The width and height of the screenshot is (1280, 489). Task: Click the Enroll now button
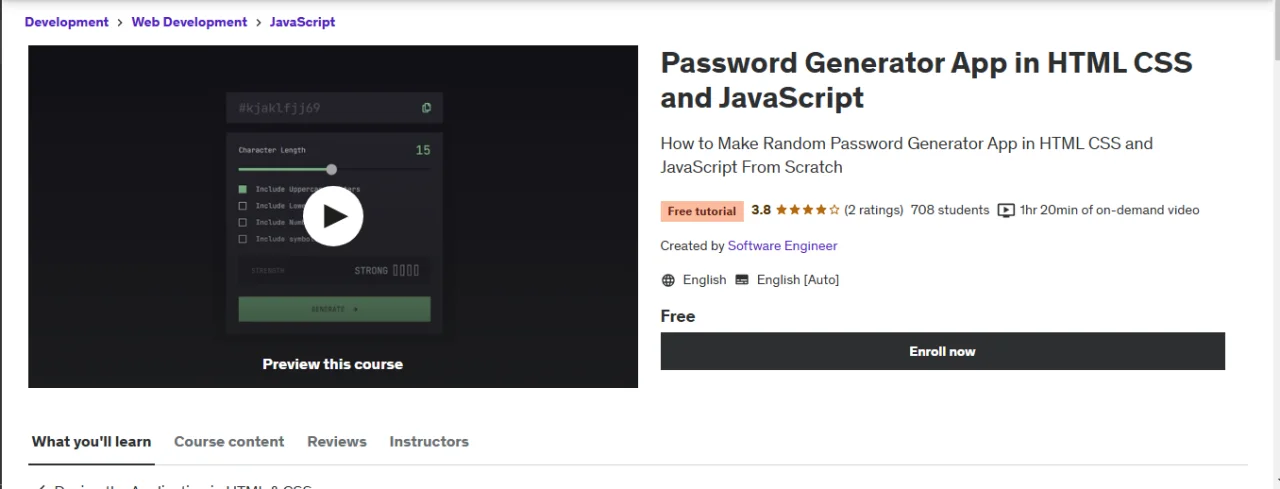click(x=942, y=351)
